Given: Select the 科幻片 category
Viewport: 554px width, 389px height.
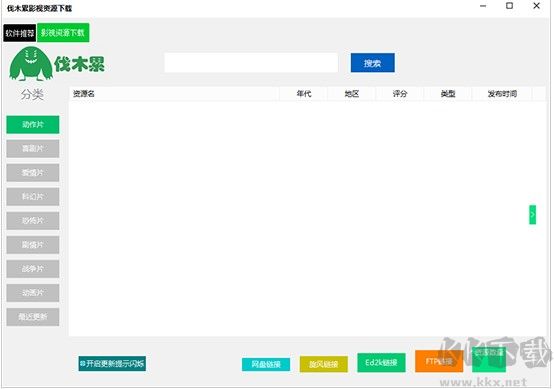Looking at the screenshot, I should 33,196.
